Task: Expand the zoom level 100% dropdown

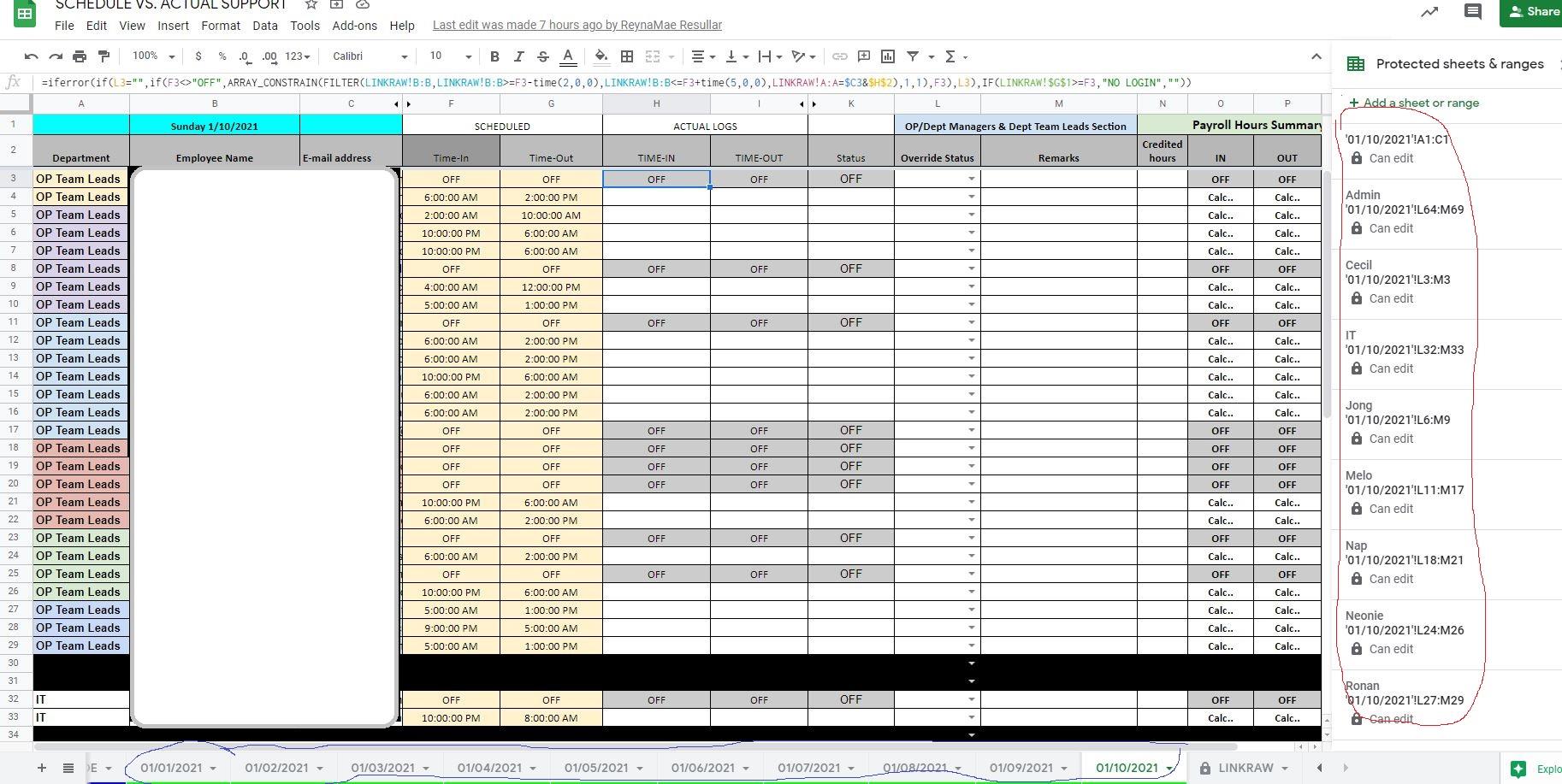Action: pos(154,56)
